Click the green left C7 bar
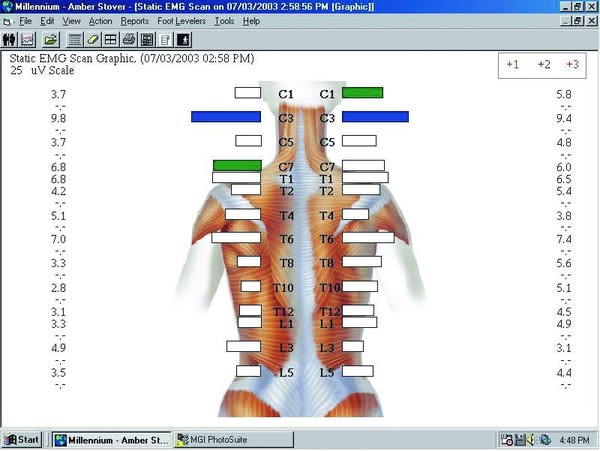600x451 pixels. [236, 165]
